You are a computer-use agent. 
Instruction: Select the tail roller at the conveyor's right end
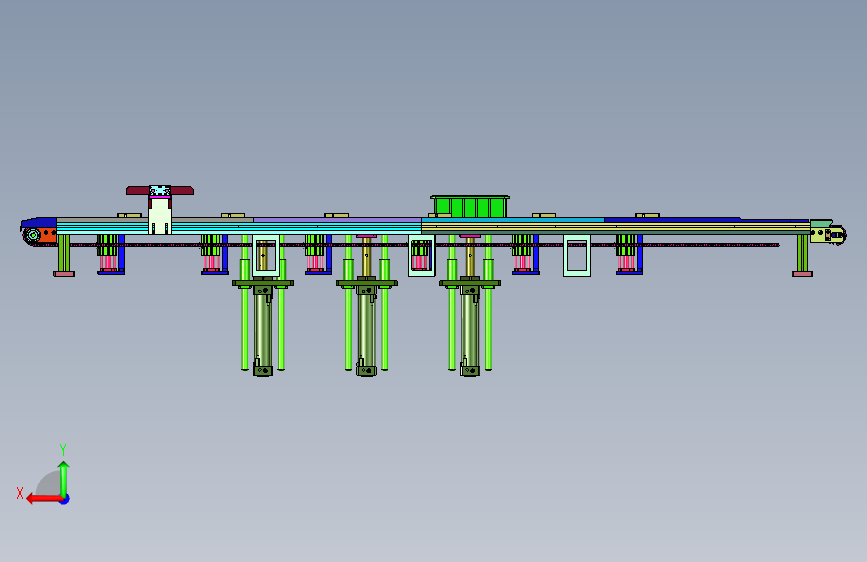coord(838,235)
